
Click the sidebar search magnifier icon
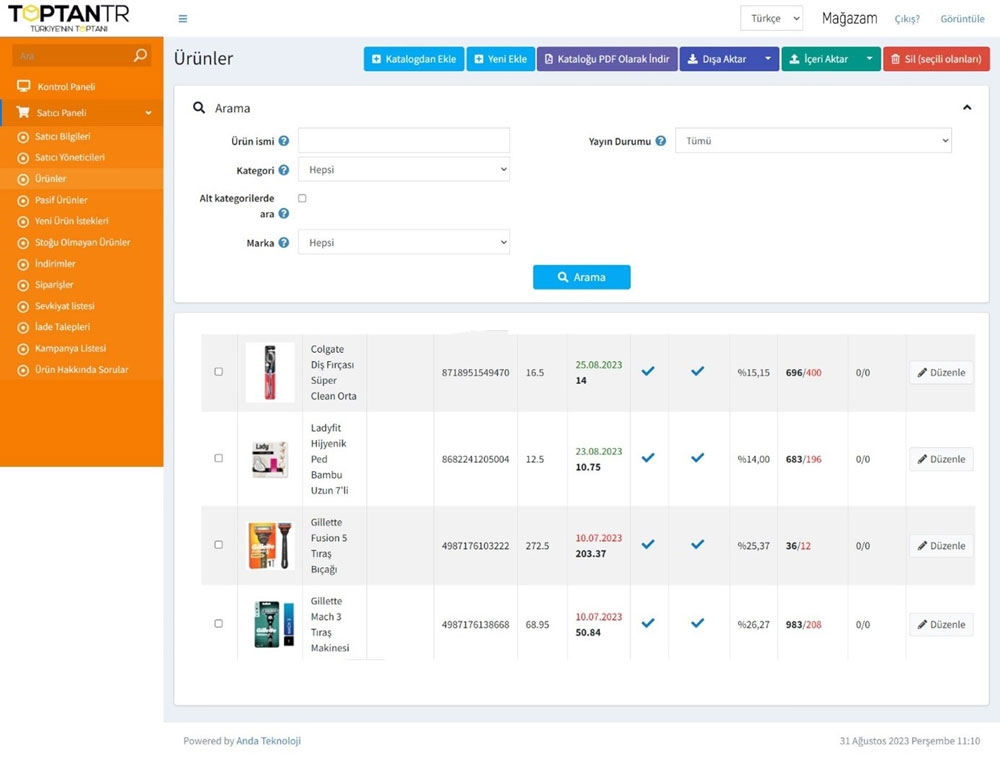tap(140, 55)
